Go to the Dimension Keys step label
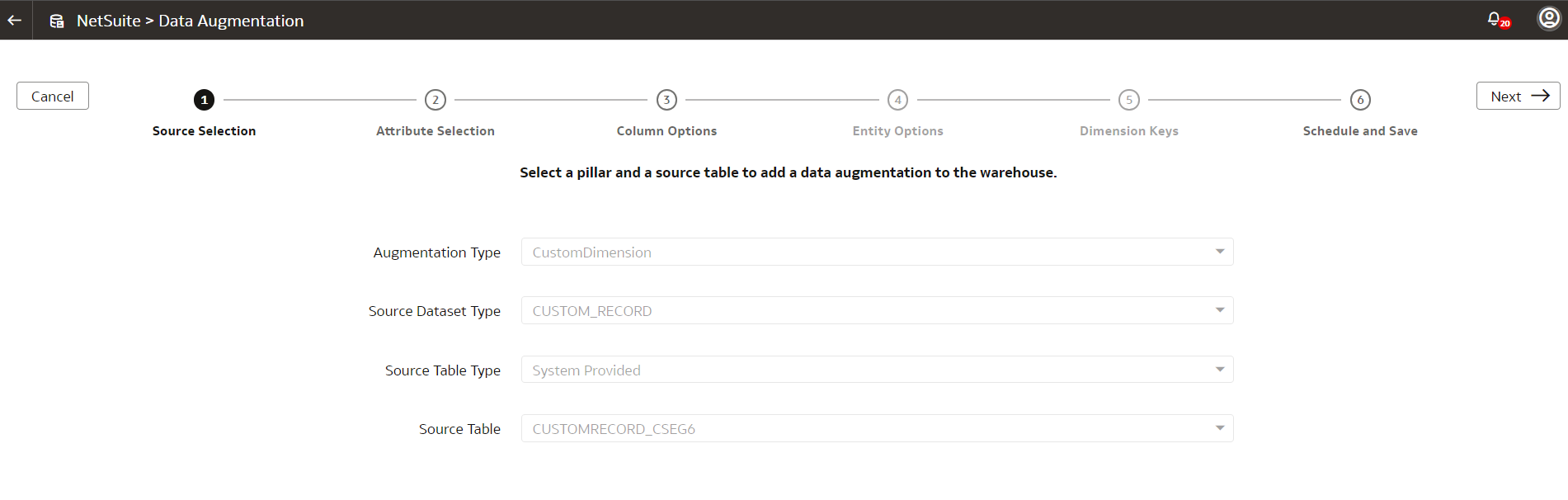This screenshot has height=500, width=1568. [1129, 131]
